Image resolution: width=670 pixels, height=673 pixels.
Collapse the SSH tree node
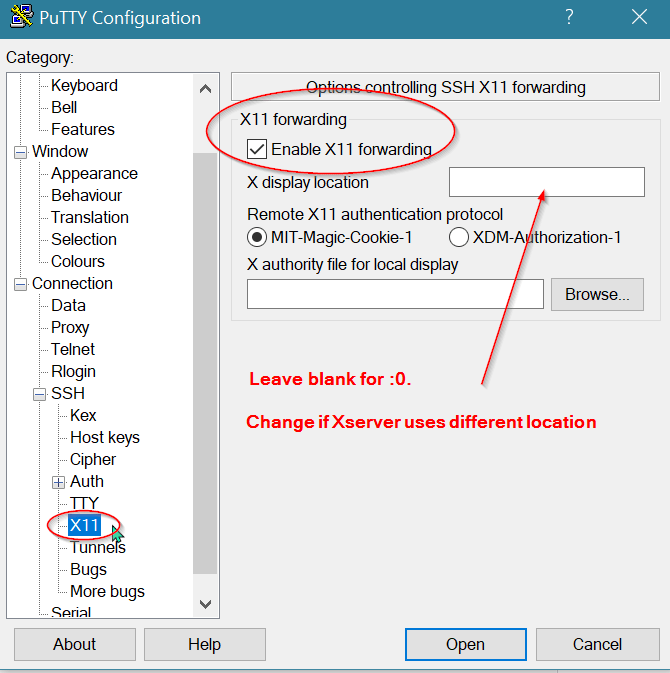pyautogui.click(x=39, y=394)
